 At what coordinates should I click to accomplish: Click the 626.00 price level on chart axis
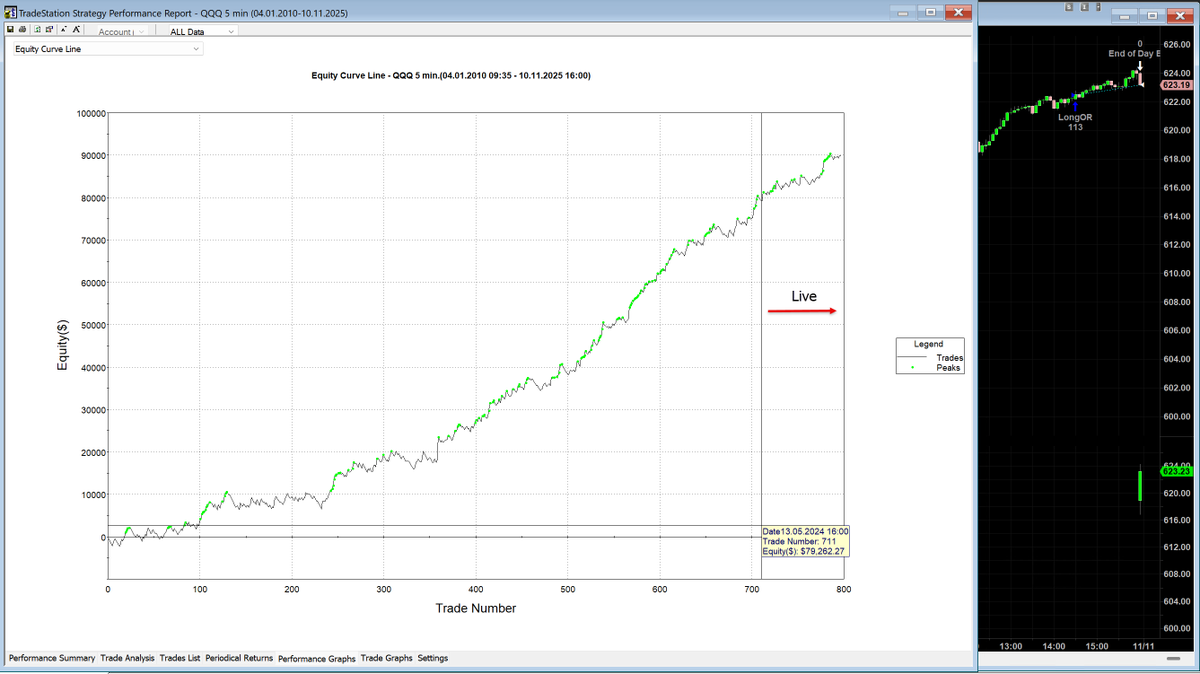pos(1177,44)
